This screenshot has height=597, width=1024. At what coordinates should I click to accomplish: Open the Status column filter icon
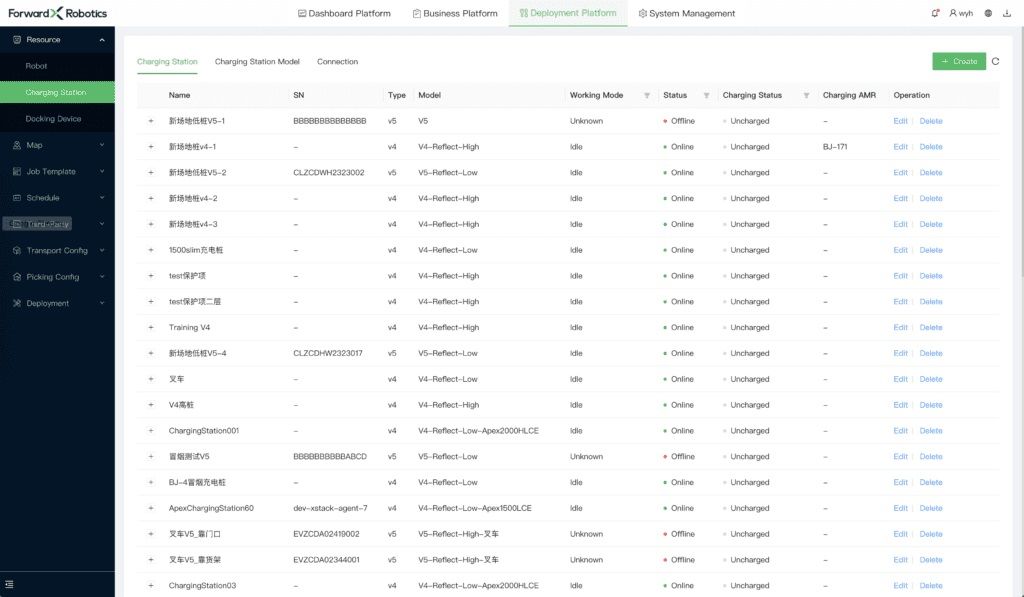coord(706,96)
